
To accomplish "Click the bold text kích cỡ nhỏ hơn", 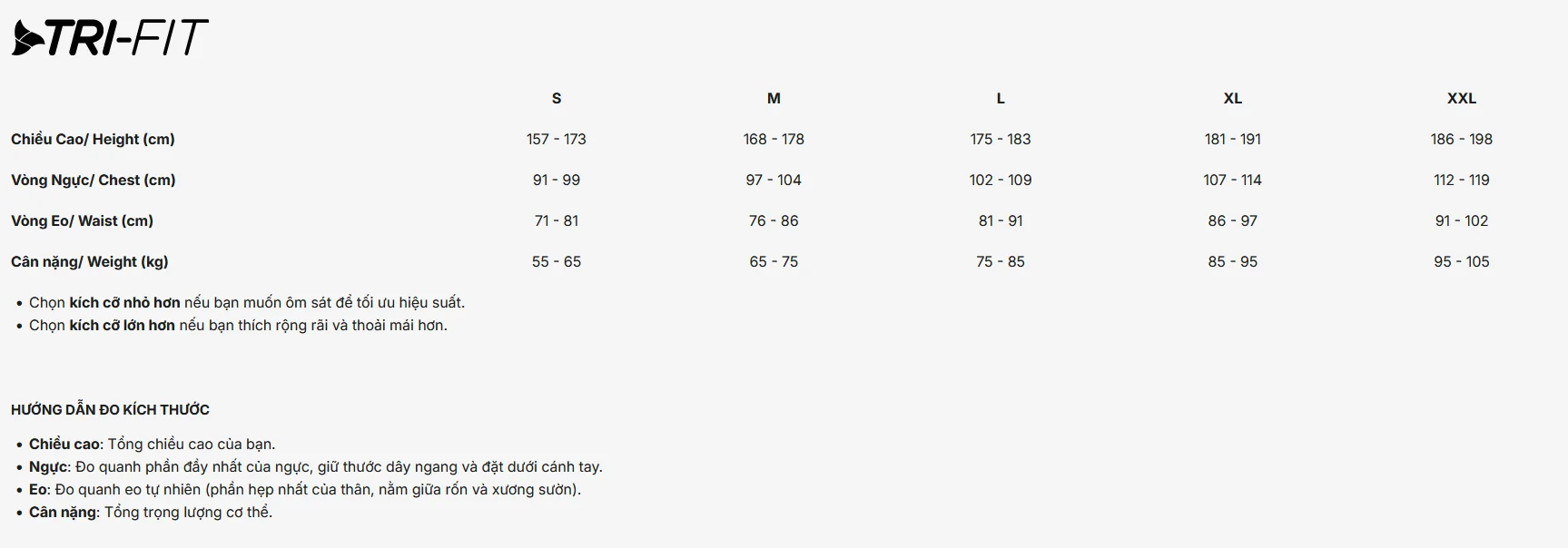I will [124, 302].
